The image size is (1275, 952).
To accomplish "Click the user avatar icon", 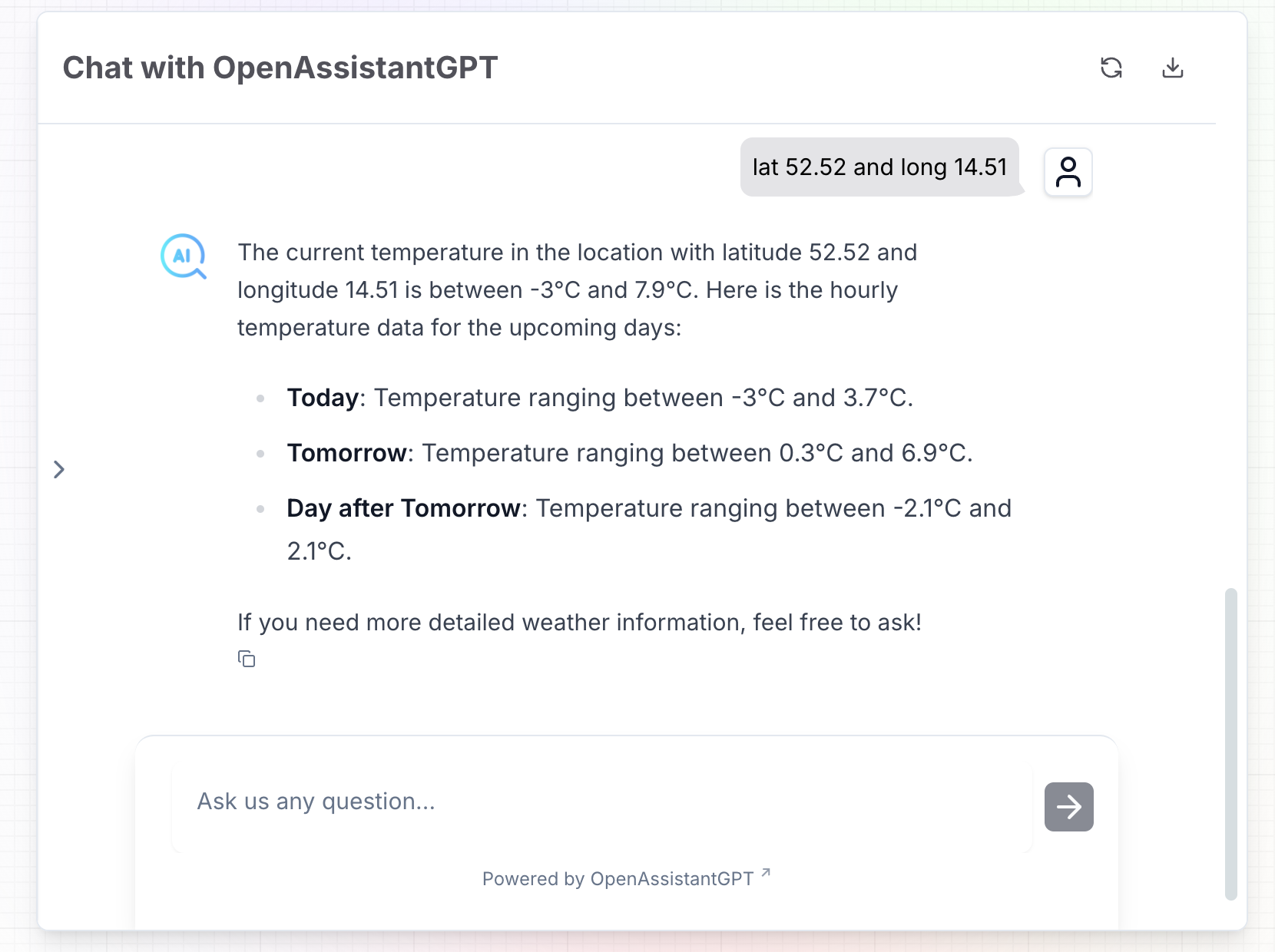I will [x=1068, y=172].
